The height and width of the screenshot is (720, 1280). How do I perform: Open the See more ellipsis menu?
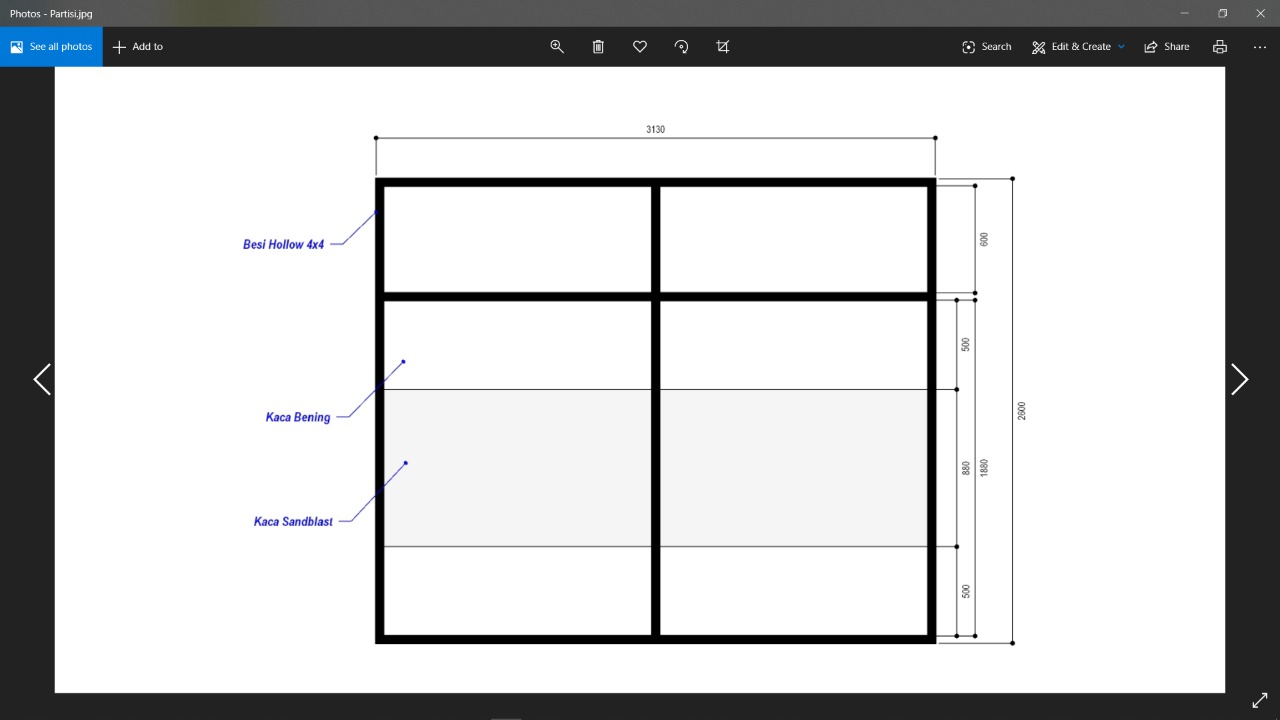point(1260,47)
